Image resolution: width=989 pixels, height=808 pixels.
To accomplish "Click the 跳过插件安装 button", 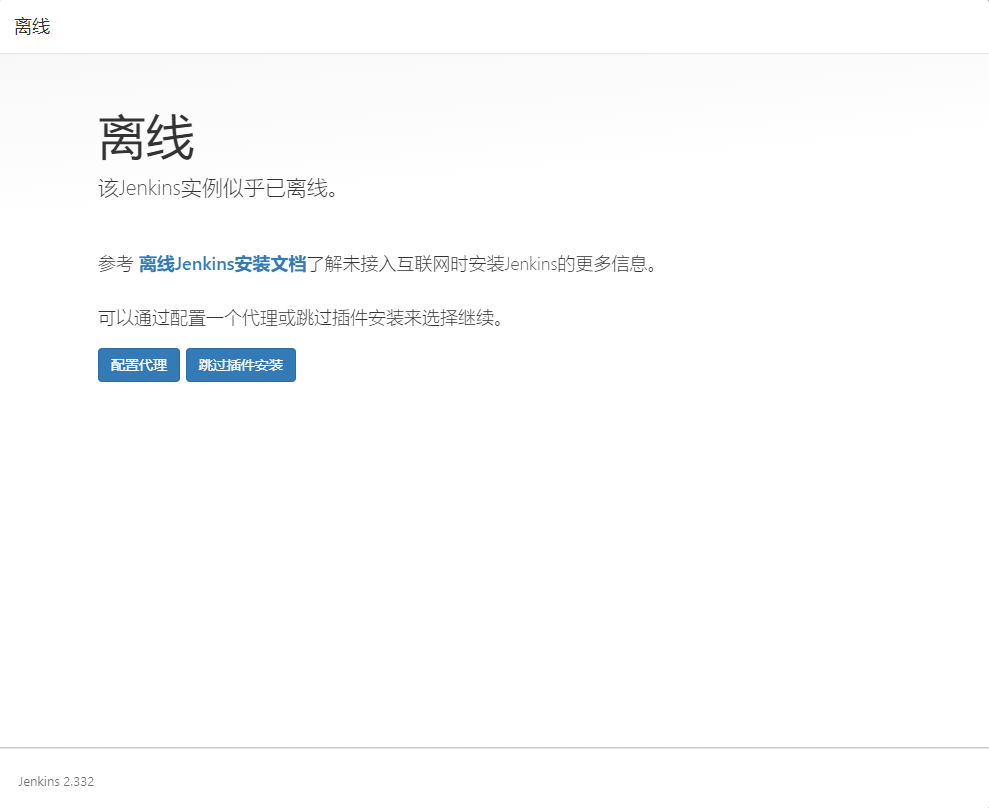I will pyautogui.click(x=240, y=365).
